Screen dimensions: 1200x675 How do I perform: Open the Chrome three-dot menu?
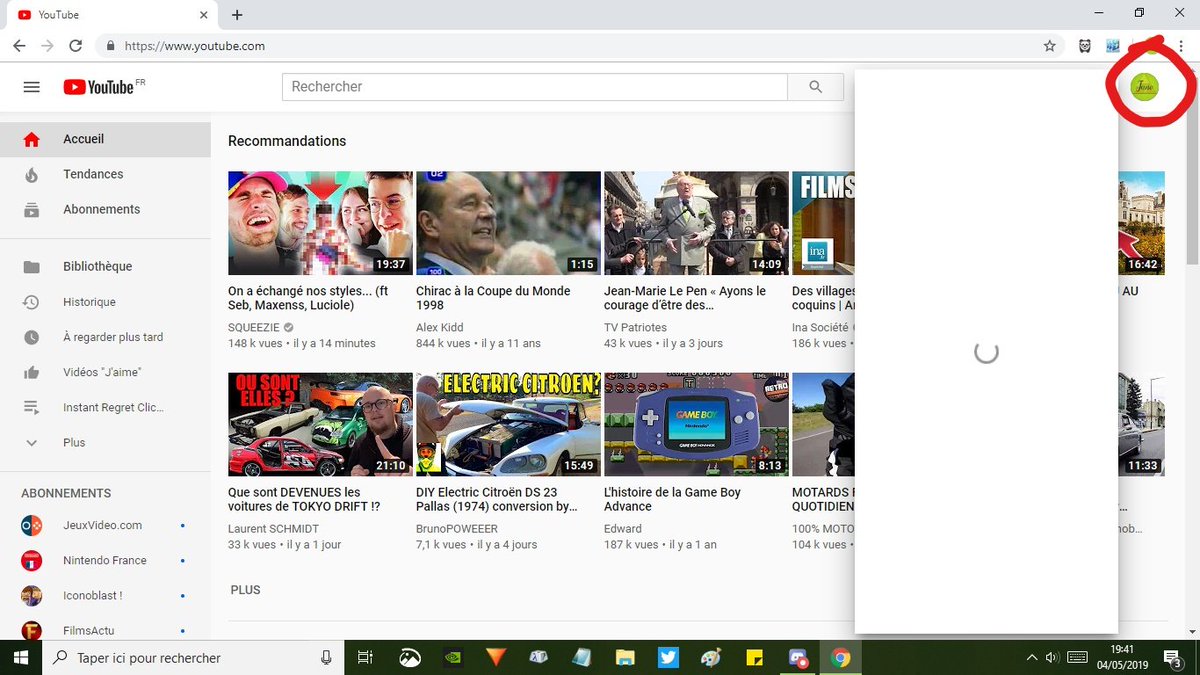click(x=1181, y=46)
